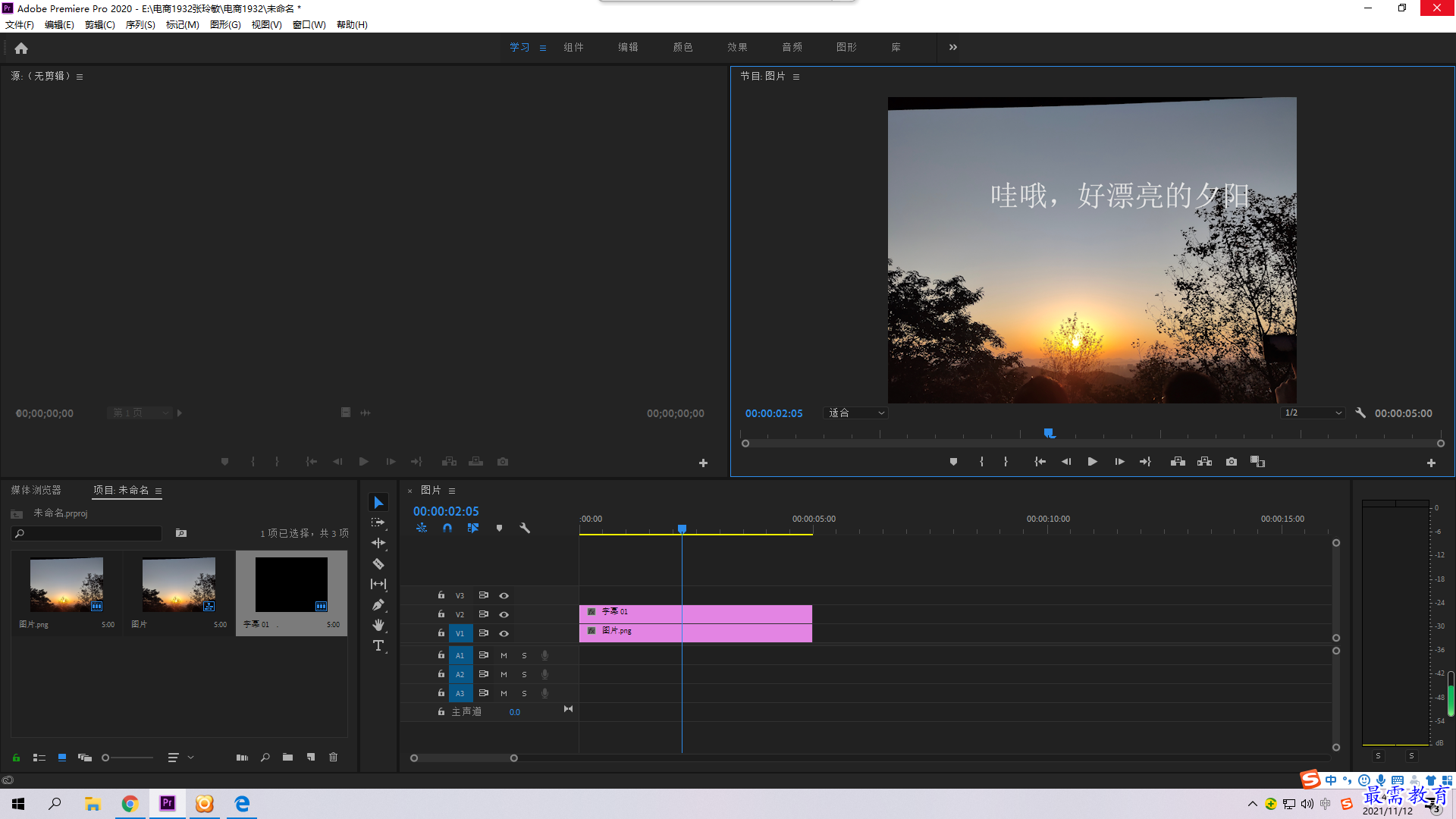Viewport: 1456px width, 819px height.
Task: Delete selected project item with trash icon
Action: 333,758
